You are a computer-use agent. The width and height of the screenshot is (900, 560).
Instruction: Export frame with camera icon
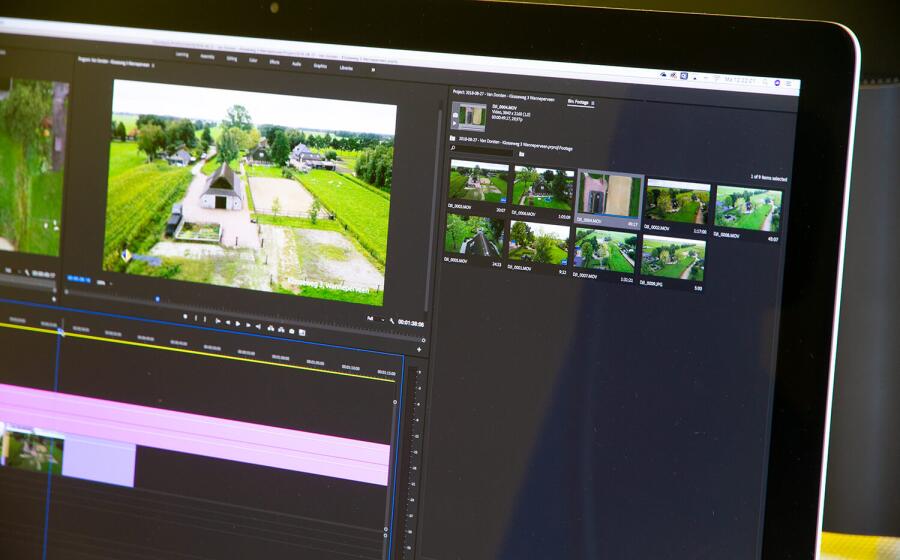[x=292, y=331]
